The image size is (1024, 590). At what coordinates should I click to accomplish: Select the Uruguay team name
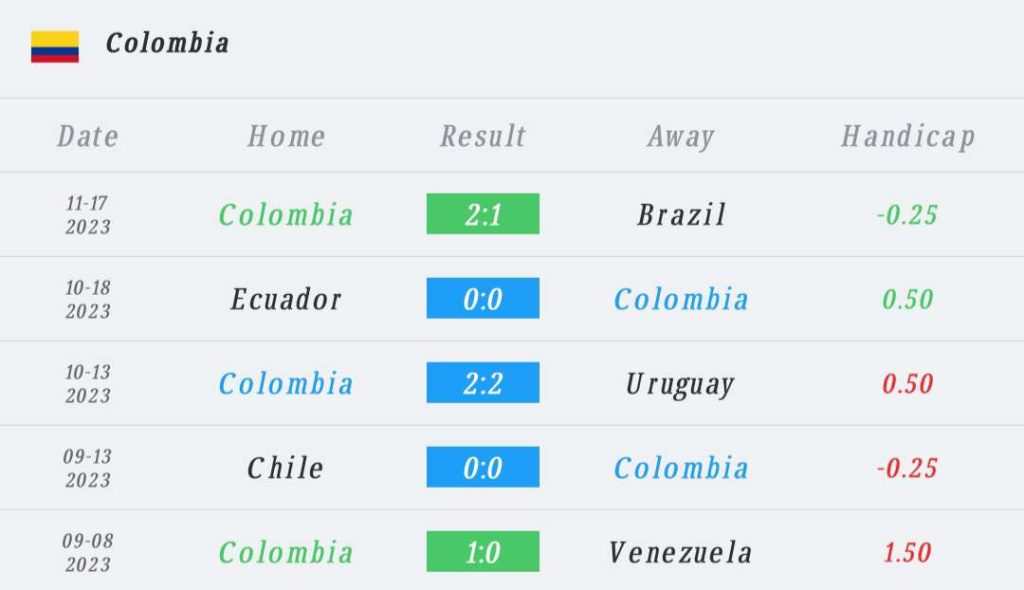[681, 384]
